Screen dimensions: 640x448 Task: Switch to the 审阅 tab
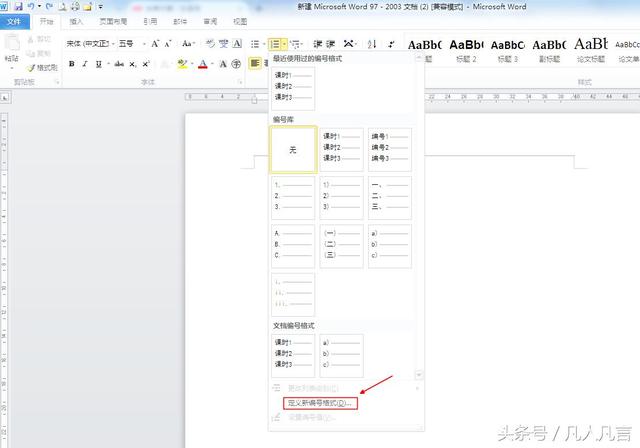tap(210, 22)
